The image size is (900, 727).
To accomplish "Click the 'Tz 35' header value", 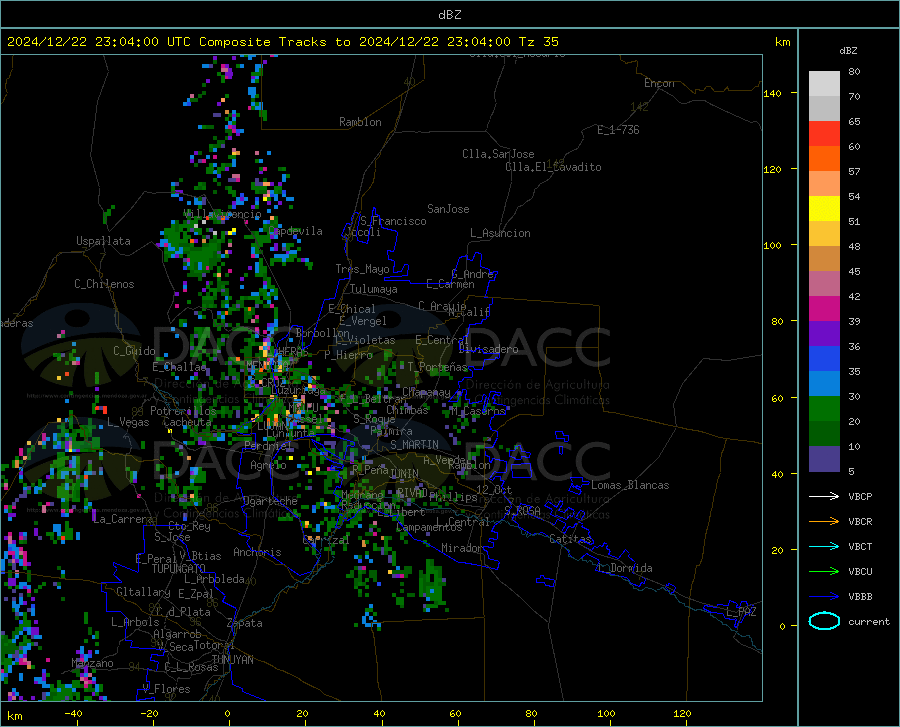I will pyautogui.click(x=538, y=42).
